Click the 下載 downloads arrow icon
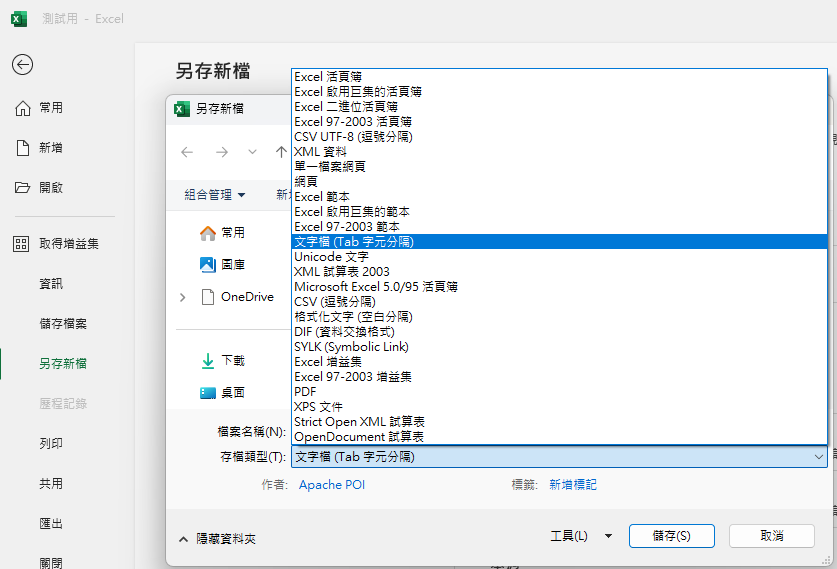This screenshot has height=569, width=837. point(208,361)
